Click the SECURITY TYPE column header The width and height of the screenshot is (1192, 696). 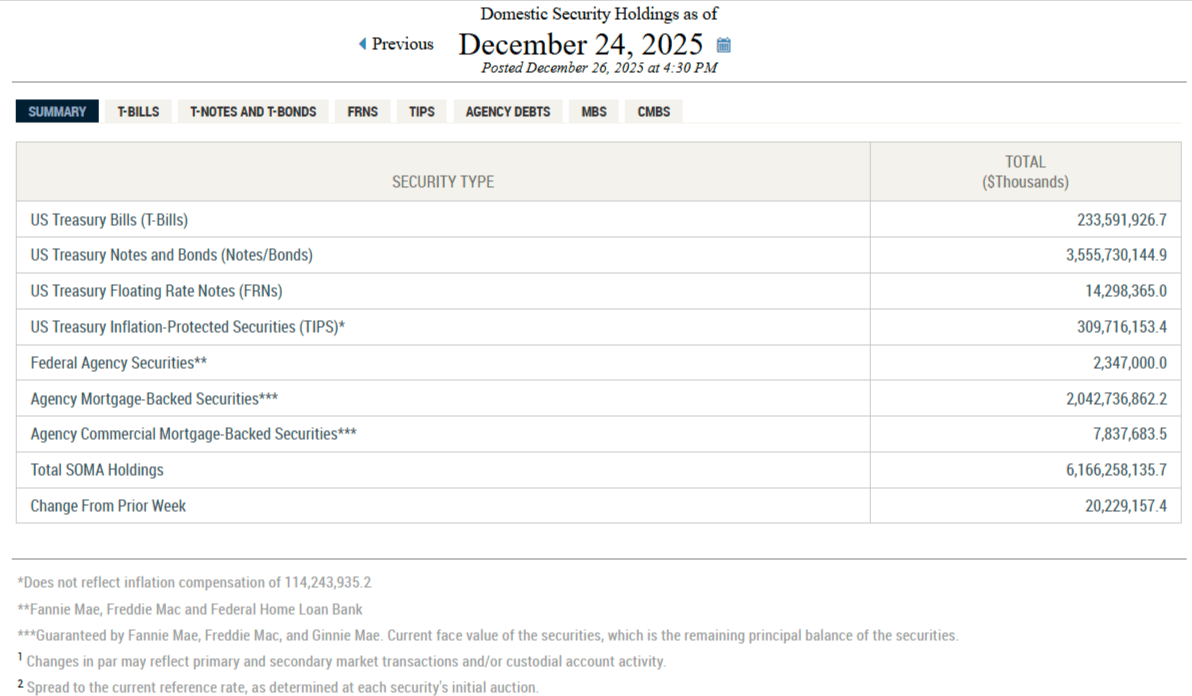[x=443, y=182]
